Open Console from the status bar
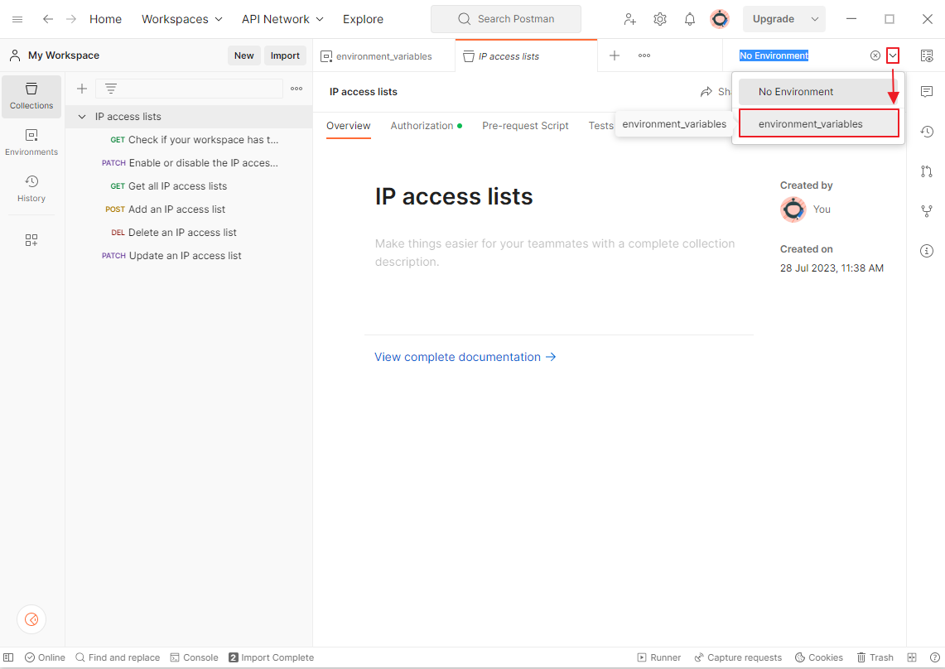This screenshot has width=945, height=669. click(x=194, y=658)
